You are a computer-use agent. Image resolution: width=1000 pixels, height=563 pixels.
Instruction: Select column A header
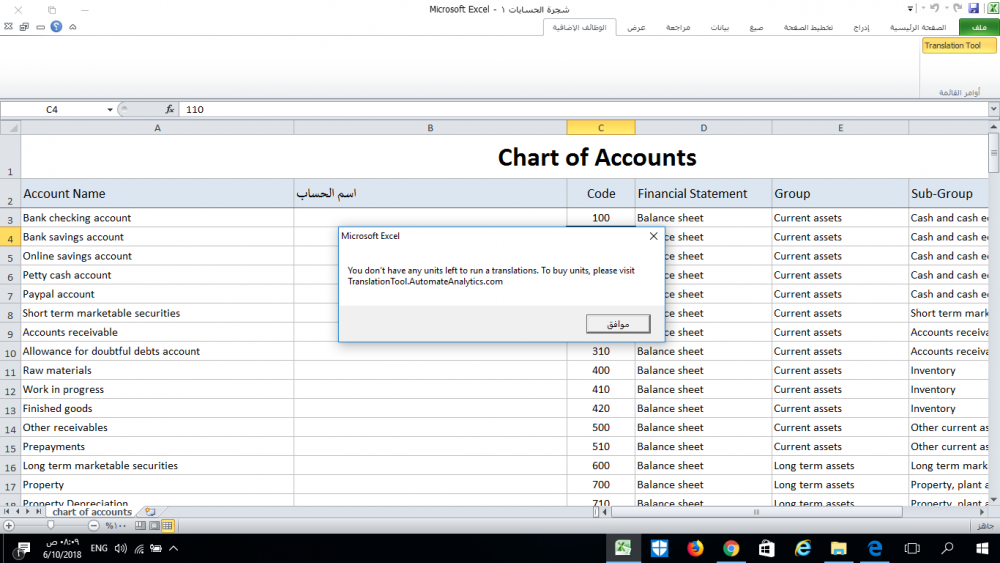pyautogui.click(x=158, y=128)
